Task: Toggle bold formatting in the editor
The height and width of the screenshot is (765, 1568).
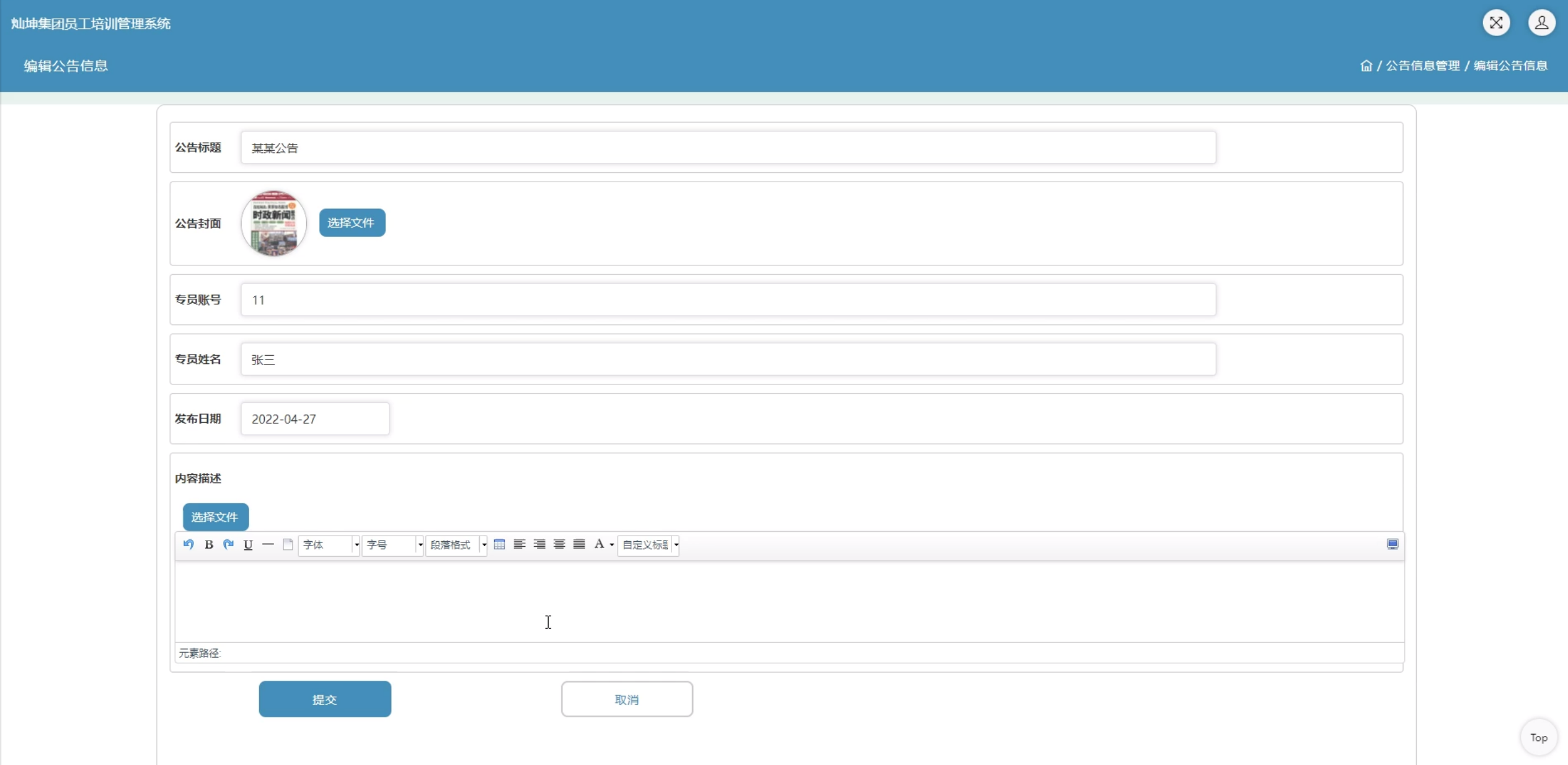Action: (209, 544)
